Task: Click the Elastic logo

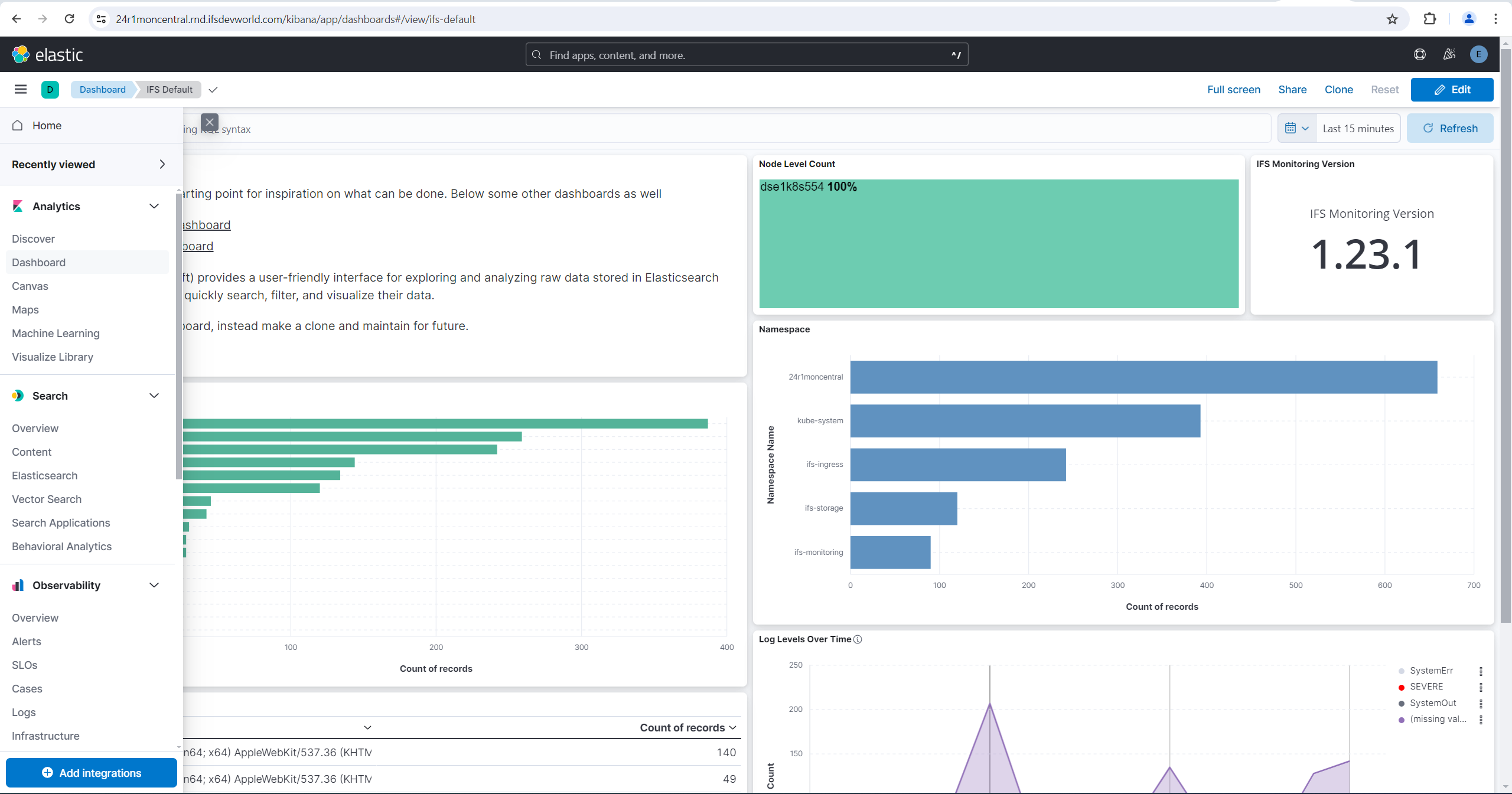Action: [x=47, y=54]
